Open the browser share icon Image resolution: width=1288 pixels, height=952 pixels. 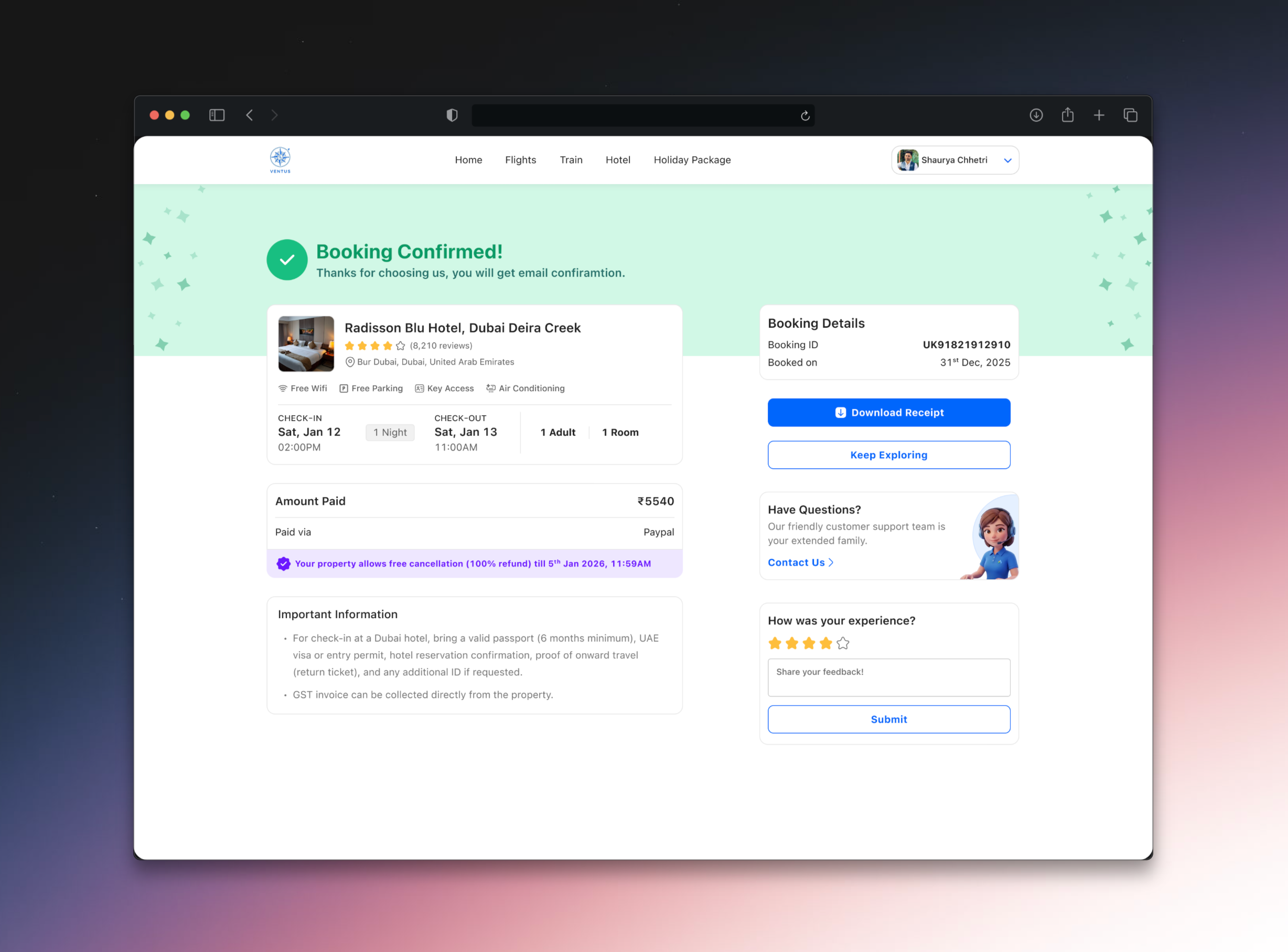pos(1067,115)
